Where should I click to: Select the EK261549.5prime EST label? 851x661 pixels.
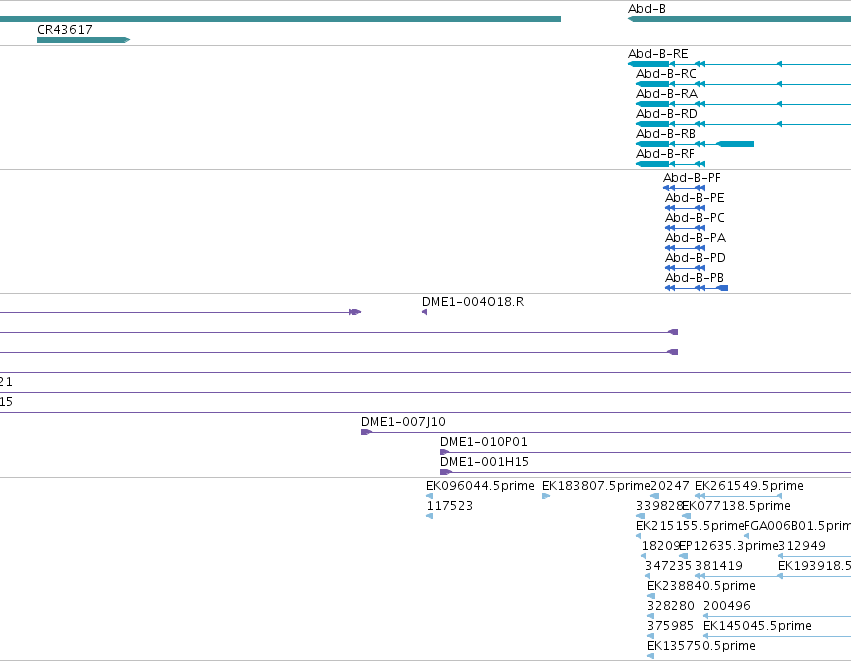point(749,486)
